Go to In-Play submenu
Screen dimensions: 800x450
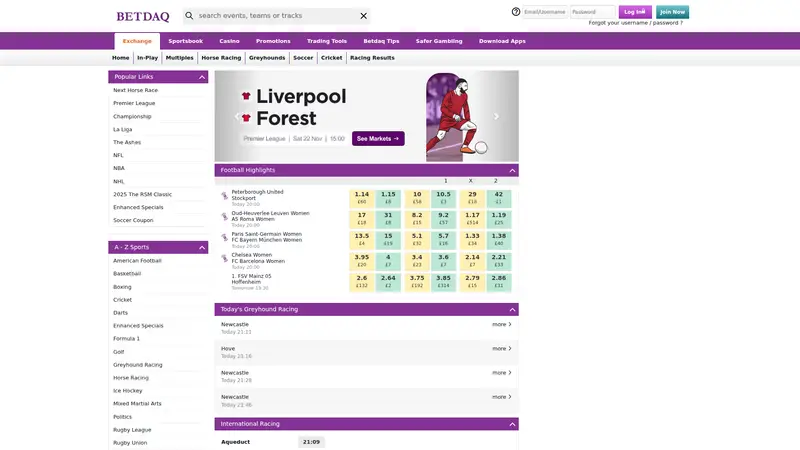point(147,58)
